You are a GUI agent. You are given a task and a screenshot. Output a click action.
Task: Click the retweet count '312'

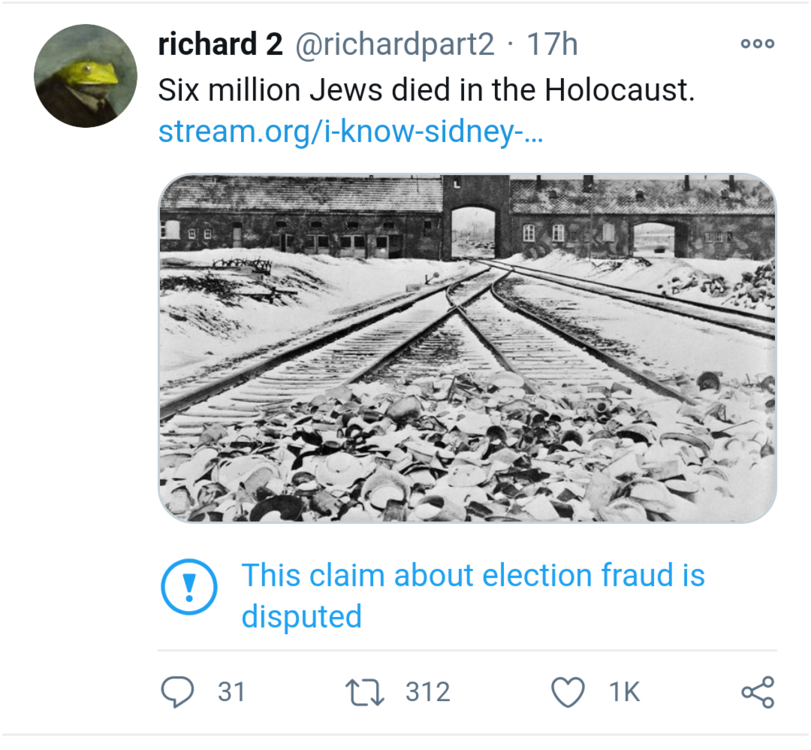point(428,691)
